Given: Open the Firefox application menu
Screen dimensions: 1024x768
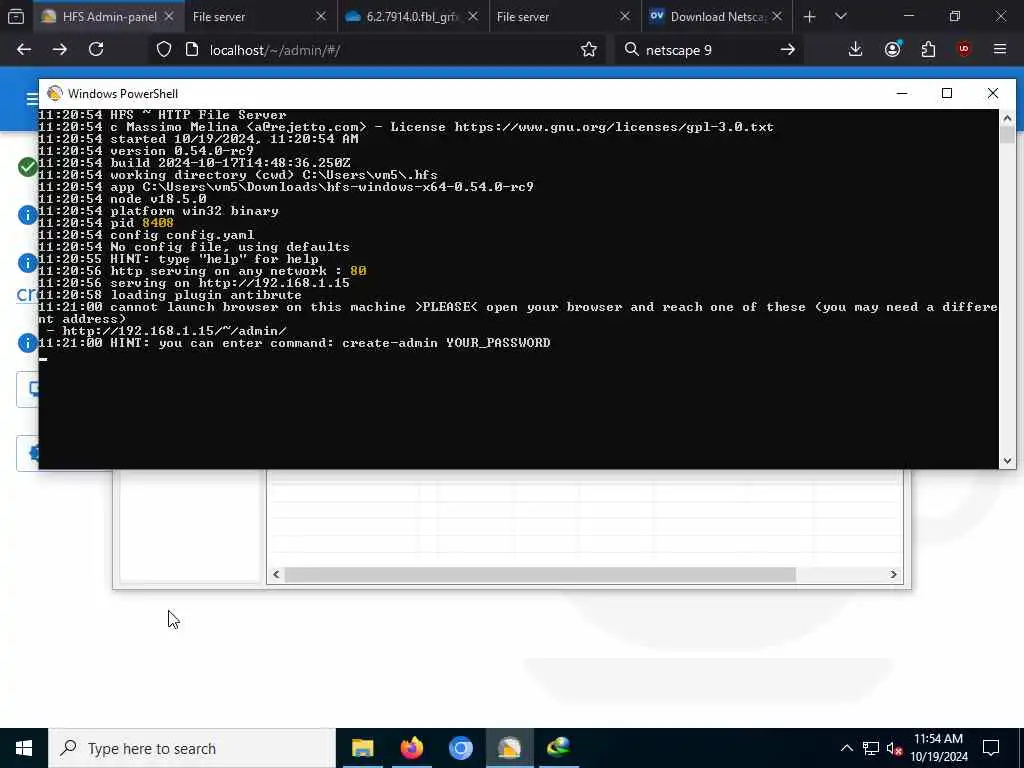Looking at the screenshot, I should tap(1000, 50).
